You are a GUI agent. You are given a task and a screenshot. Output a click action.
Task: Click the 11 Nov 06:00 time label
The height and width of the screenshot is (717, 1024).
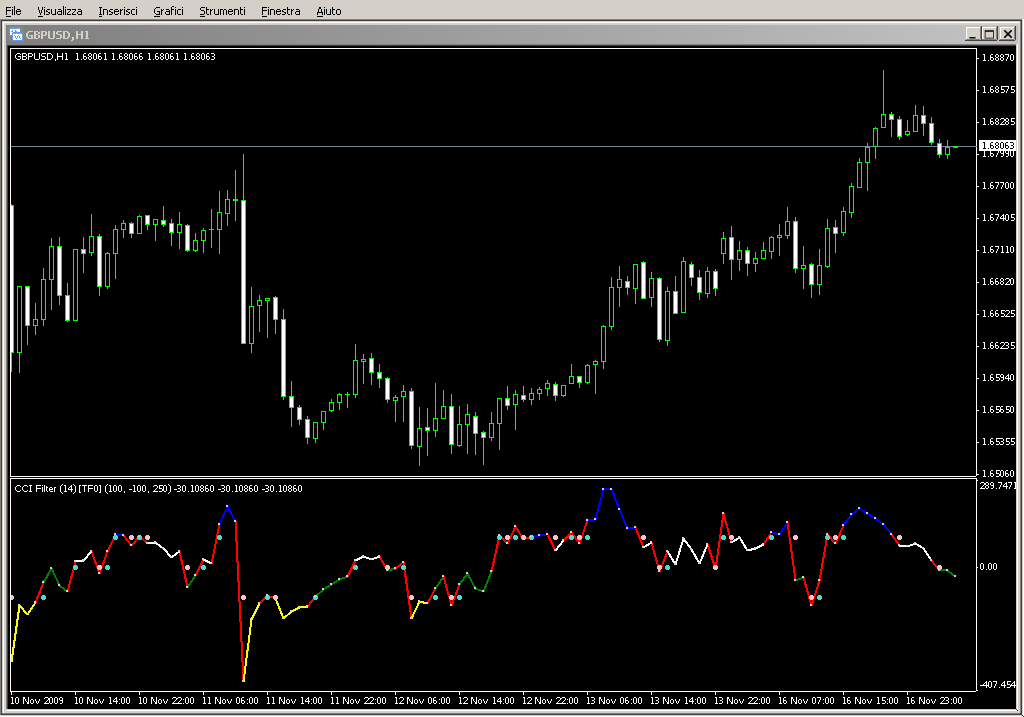point(230,701)
